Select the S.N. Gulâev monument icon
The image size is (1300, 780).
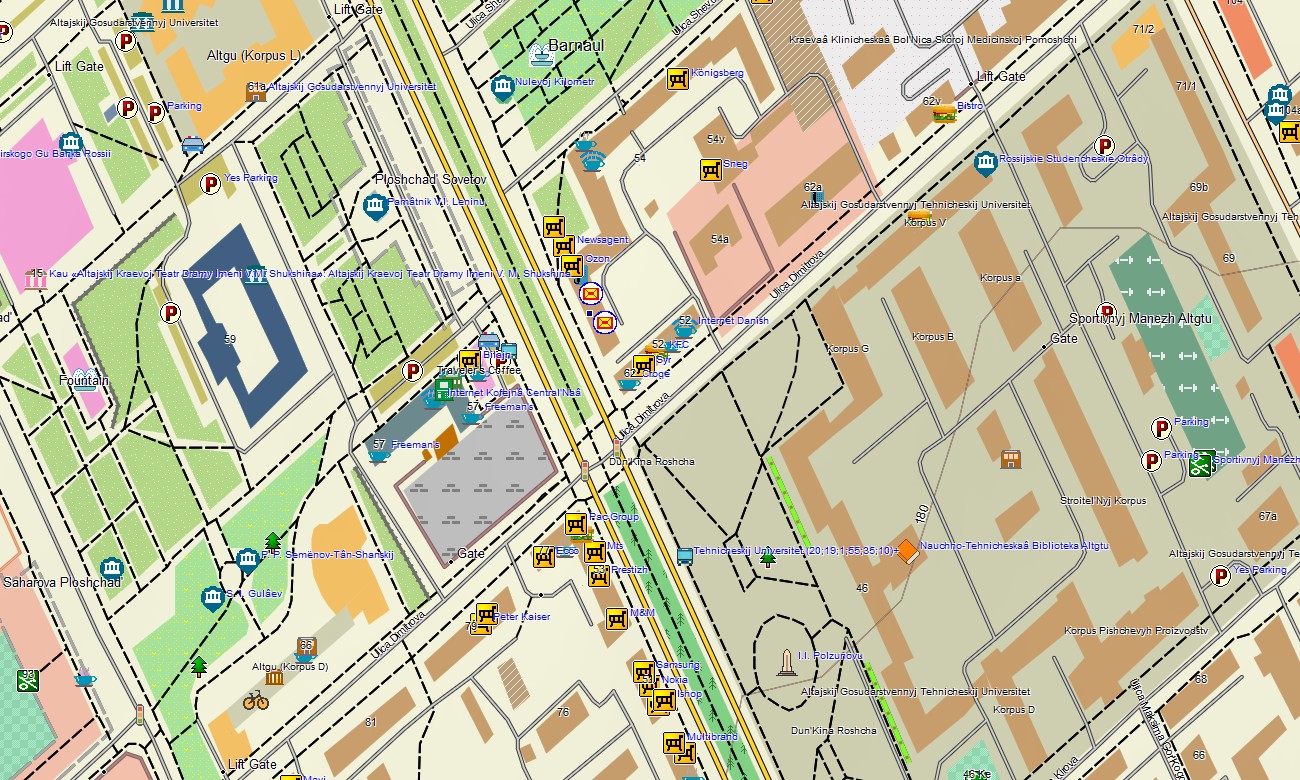coord(212,599)
